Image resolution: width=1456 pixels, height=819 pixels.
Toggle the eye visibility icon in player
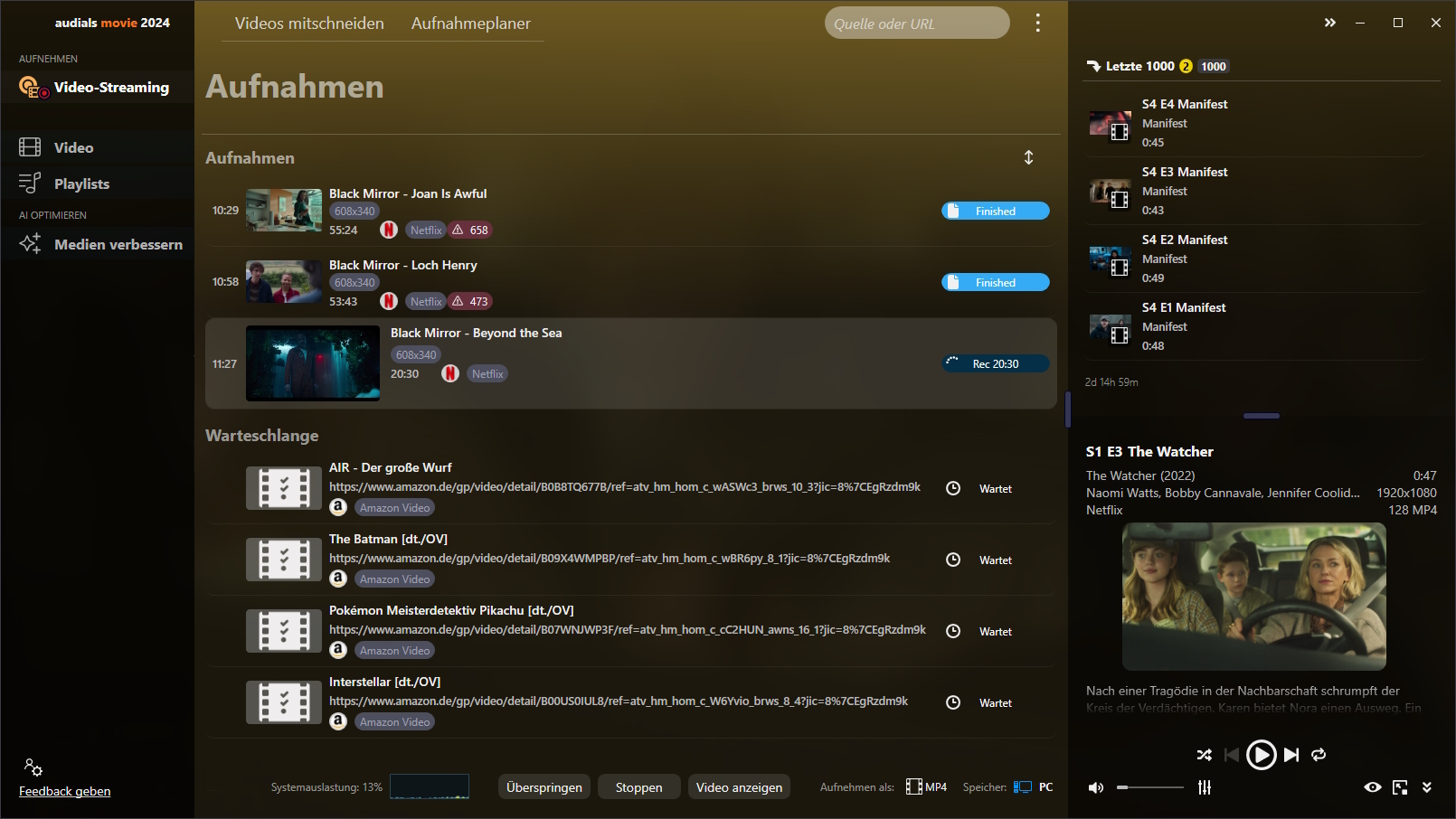pyautogui.click(x=1373, y=787)
